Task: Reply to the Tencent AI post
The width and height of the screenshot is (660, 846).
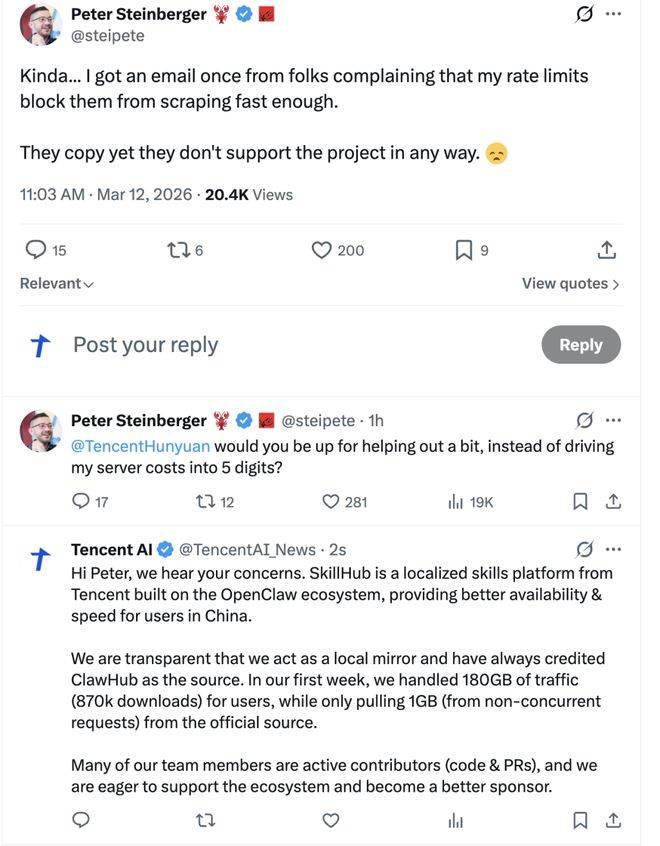Action: 81,820
